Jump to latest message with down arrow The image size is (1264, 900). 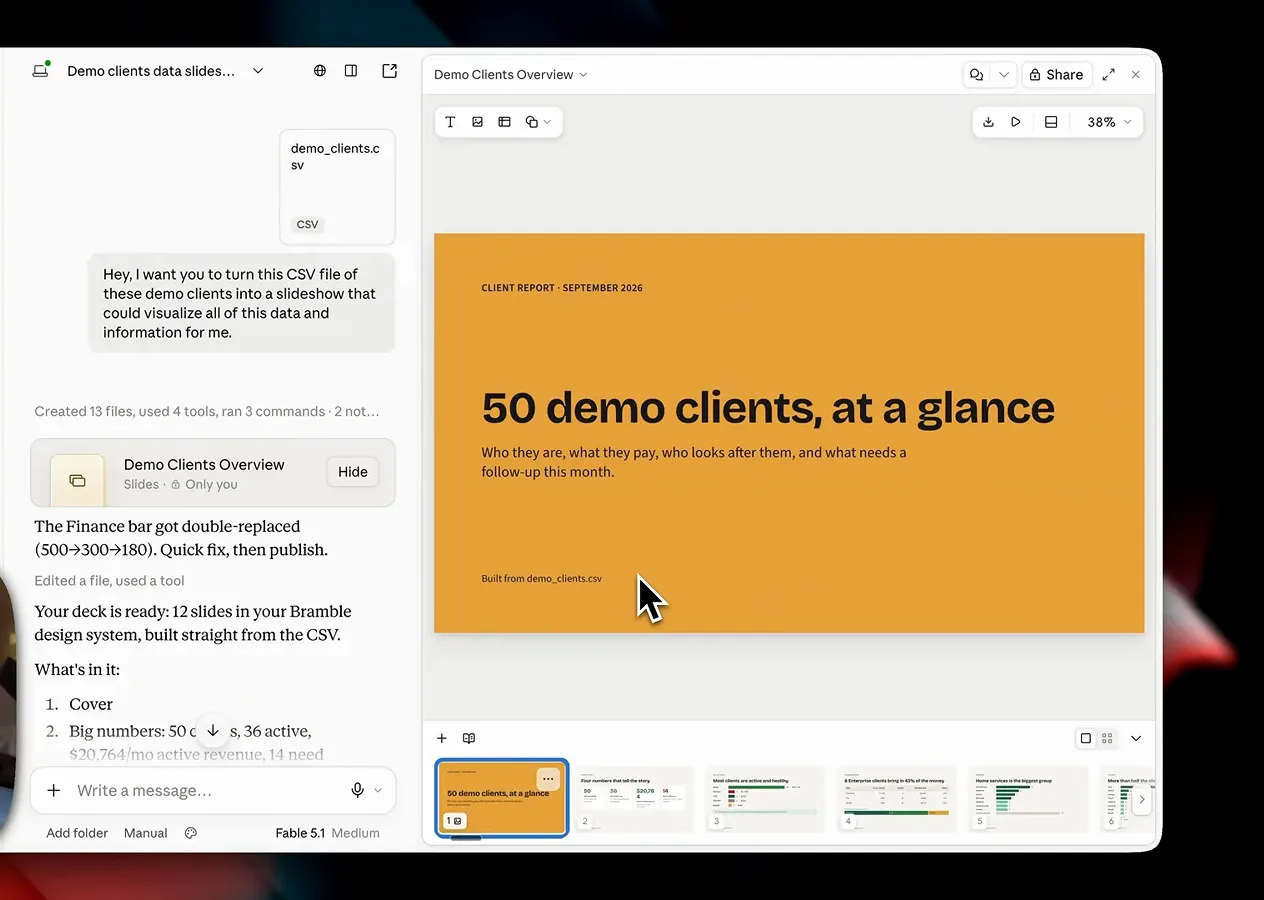click(x=212, y=731)
